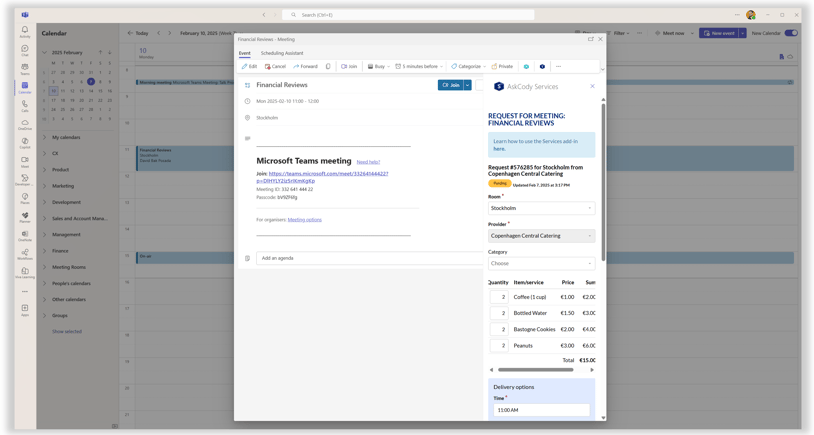Open the Need help? link
This screenshot has width=814, height=435.
(368, 162)
